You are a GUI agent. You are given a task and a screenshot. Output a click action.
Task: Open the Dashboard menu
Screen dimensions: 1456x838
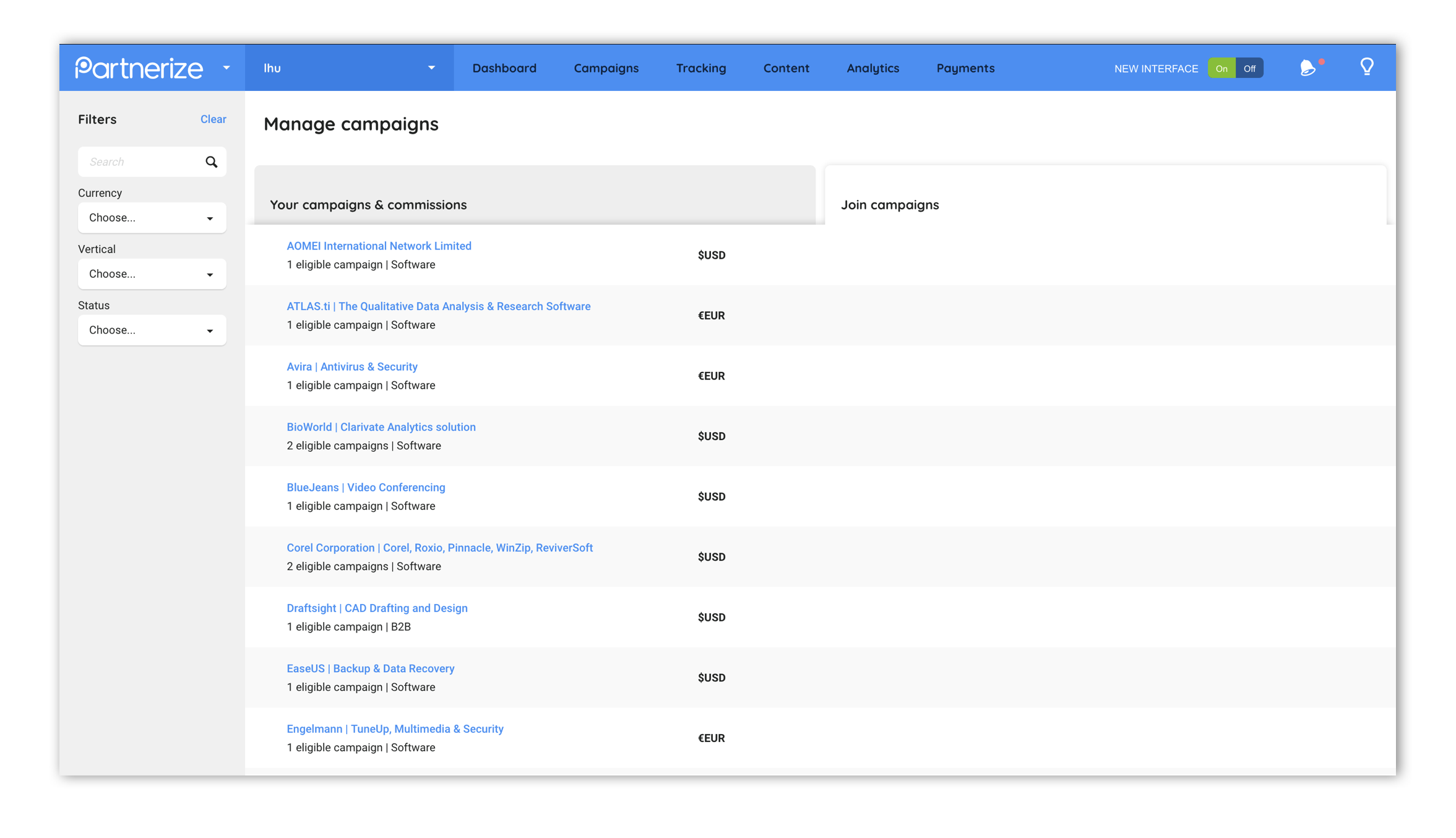[504, 68]
